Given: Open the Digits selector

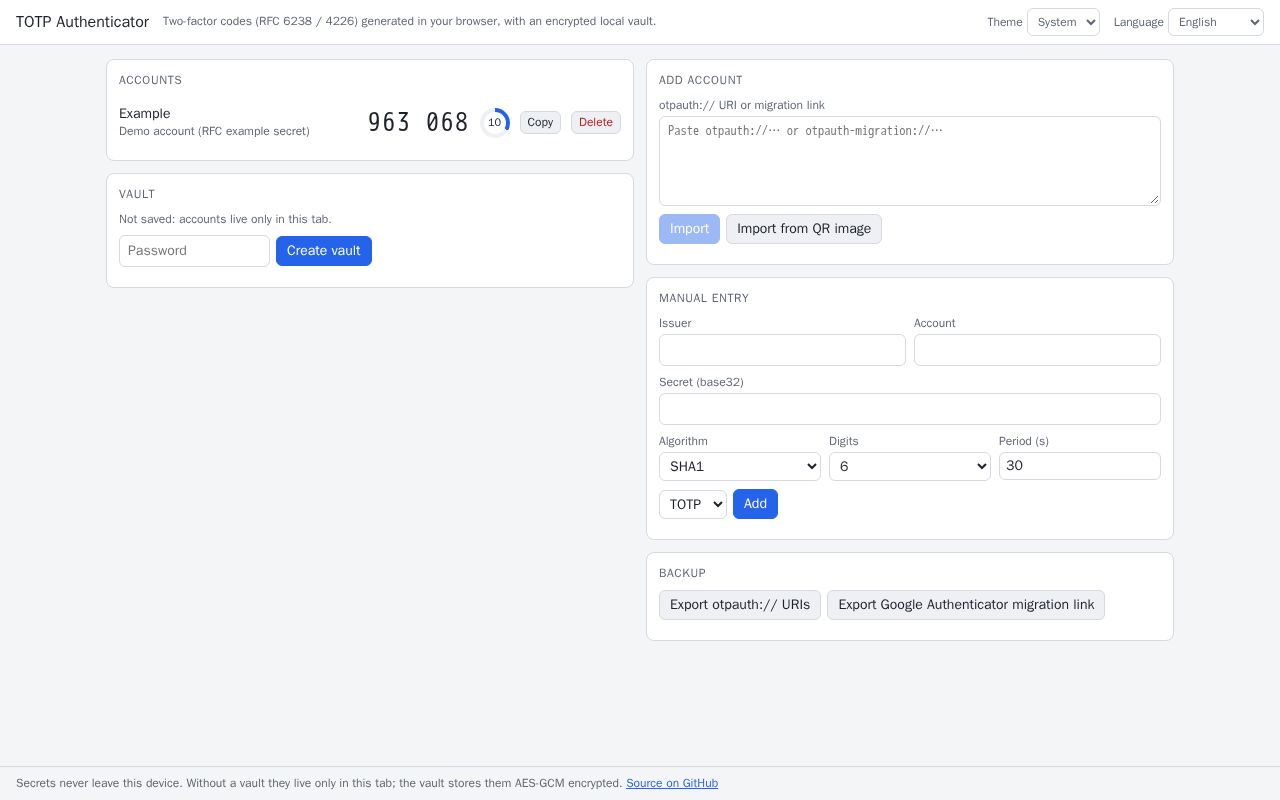Looking at the screenshot, I should (x=910, y=466).
